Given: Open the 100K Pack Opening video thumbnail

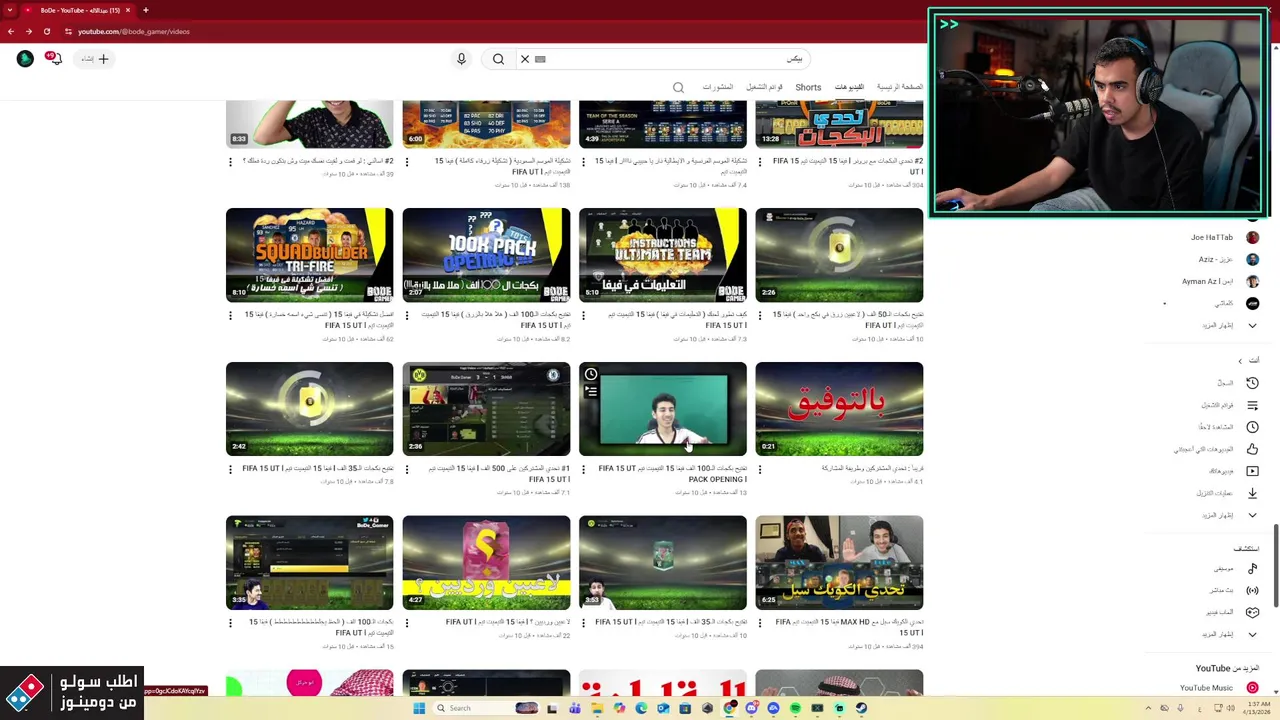Looking at the screenshot, I should 486,255.
